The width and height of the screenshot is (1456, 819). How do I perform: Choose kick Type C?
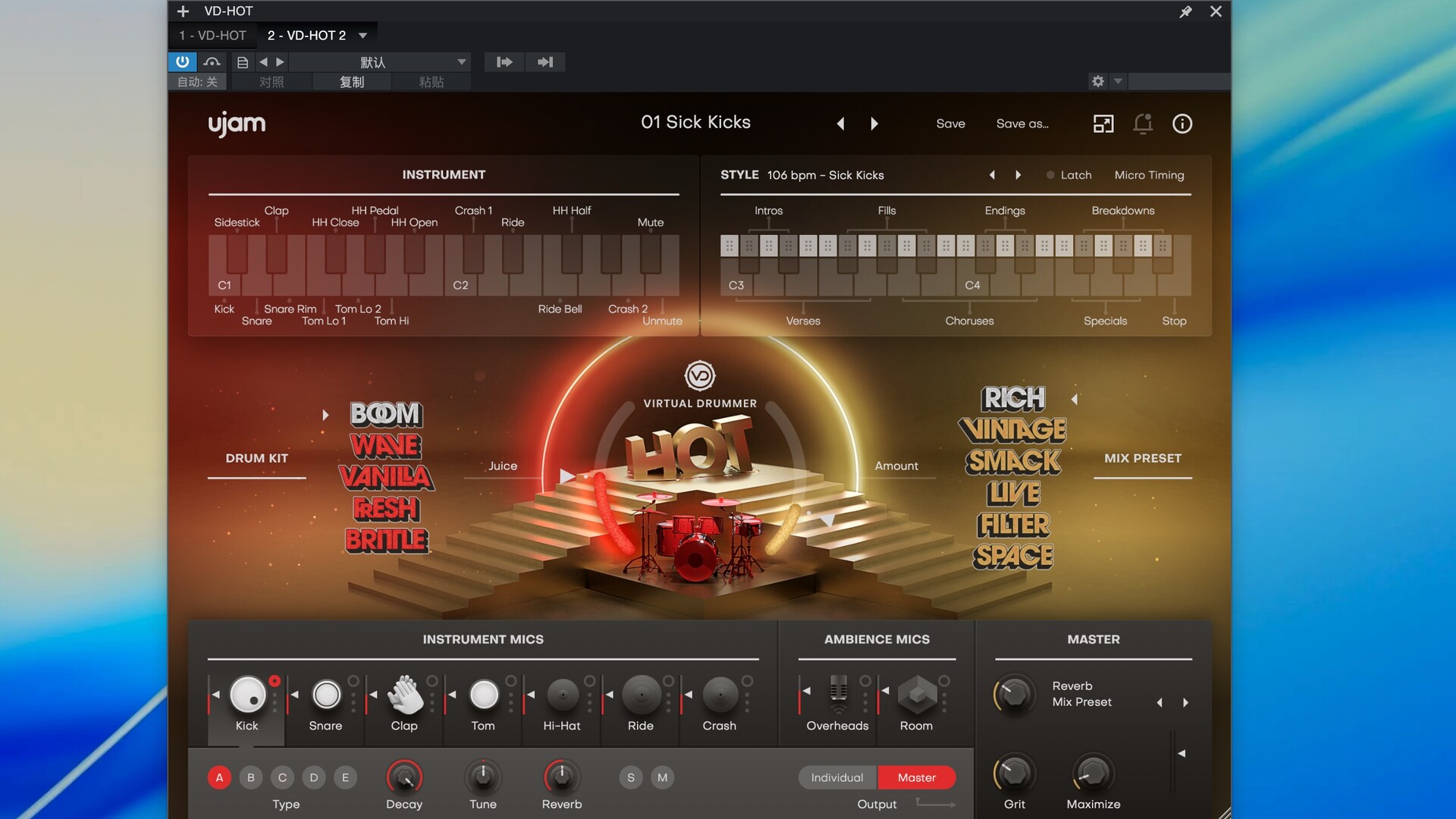(282, 777)
